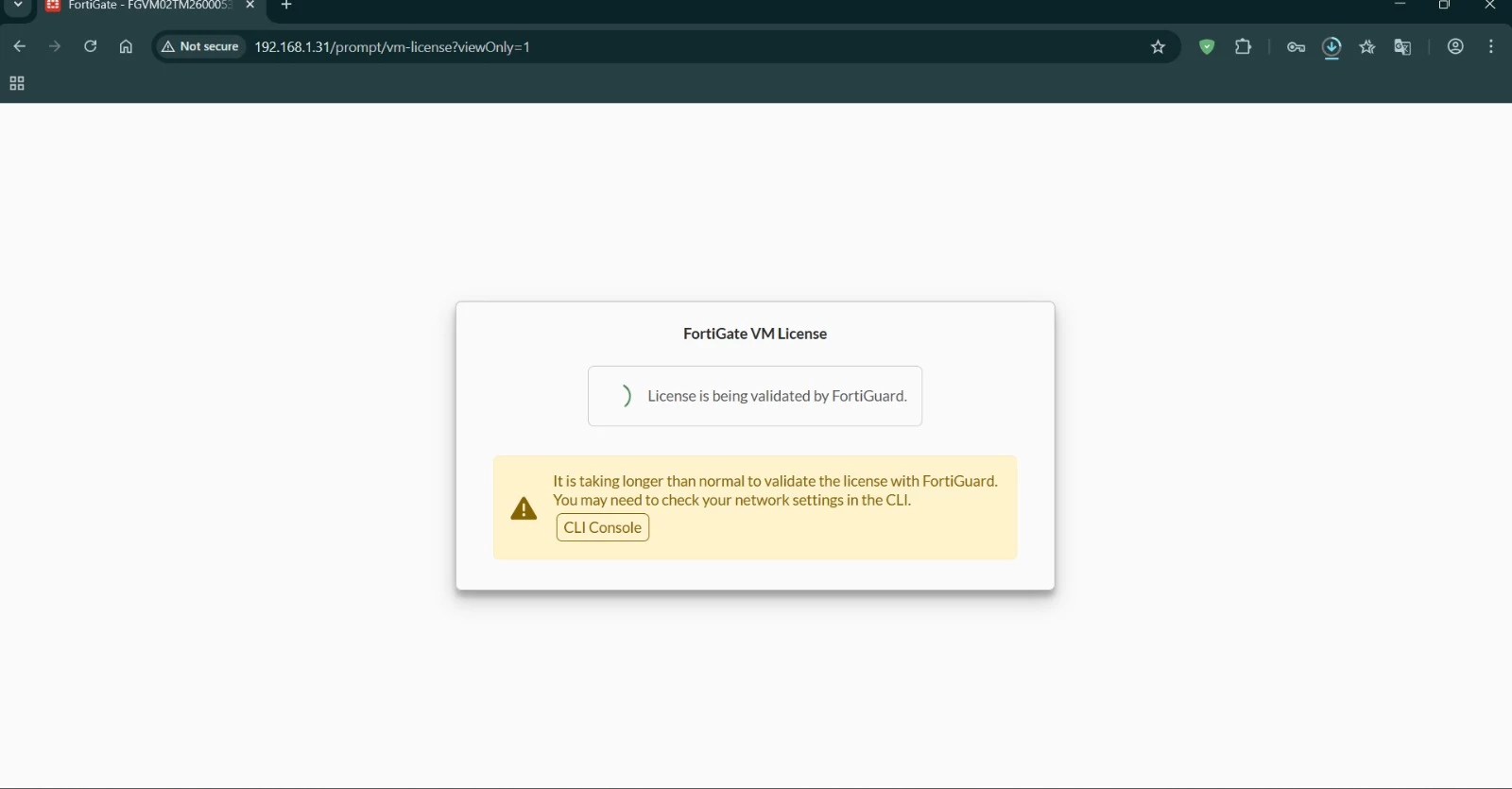Image resolution: width=1512 pixels, height=789 pixels.
Task: Go back to the previous page
Action: pos(20,46)
